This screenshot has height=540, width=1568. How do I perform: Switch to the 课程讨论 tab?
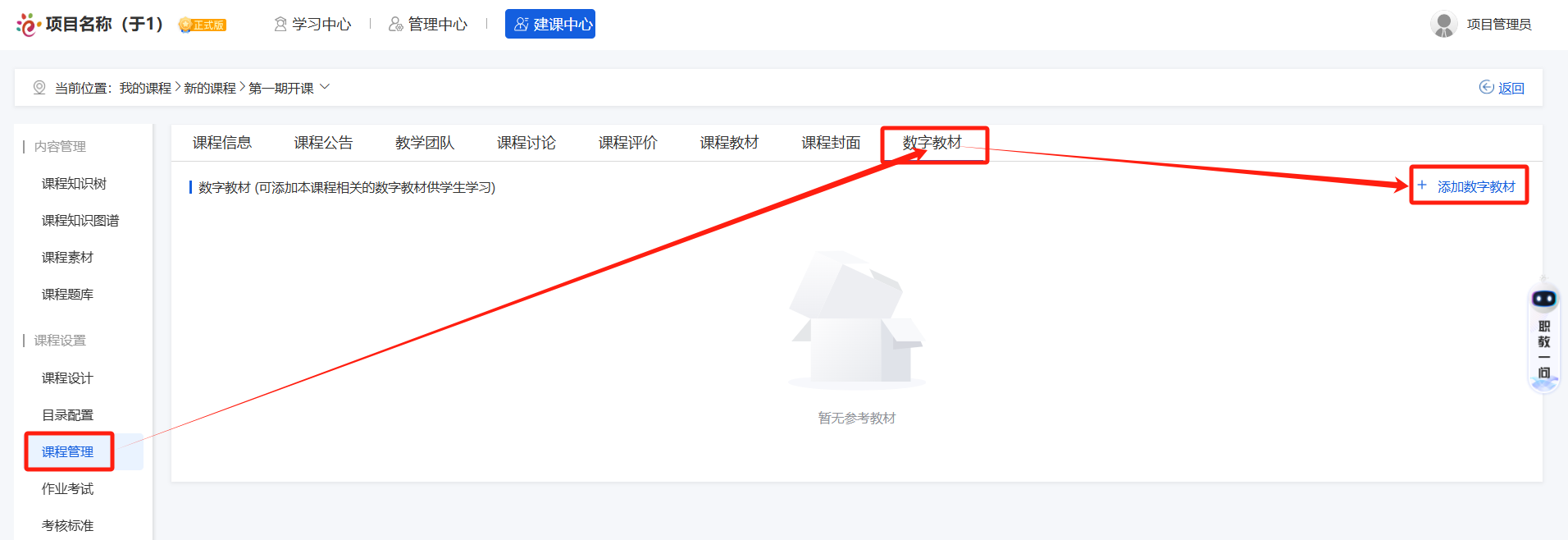pos(526,143)
